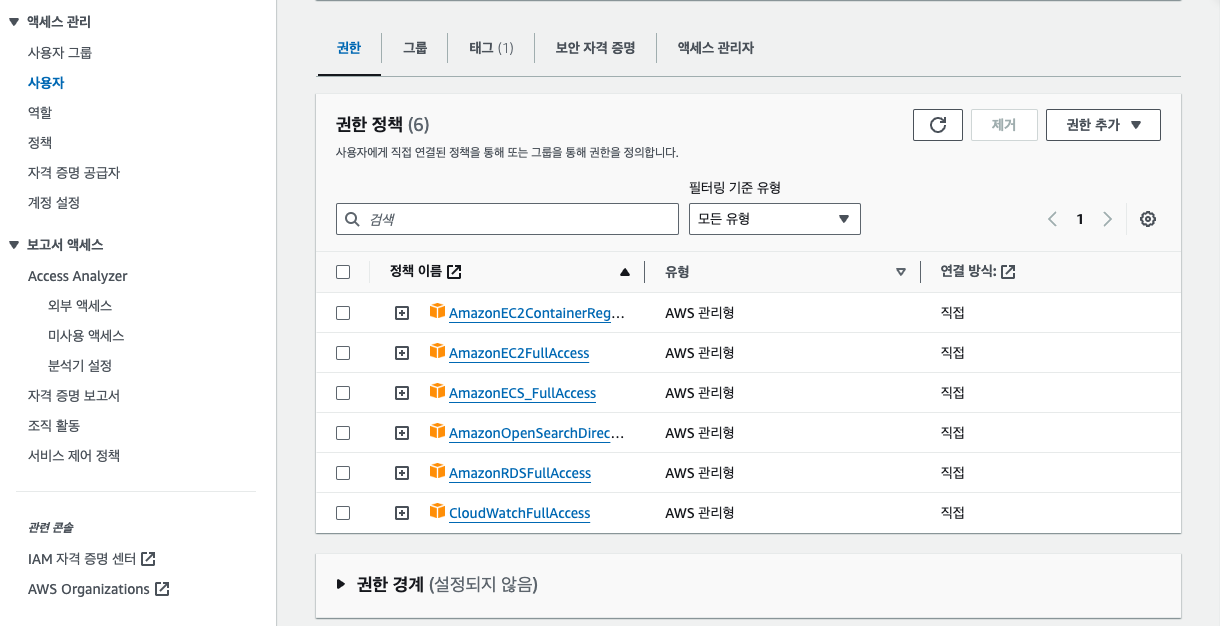Open the table preferences gear icon
Image resolution: width=1220 pixels, height=626 pixels.
coord(1148,219)
